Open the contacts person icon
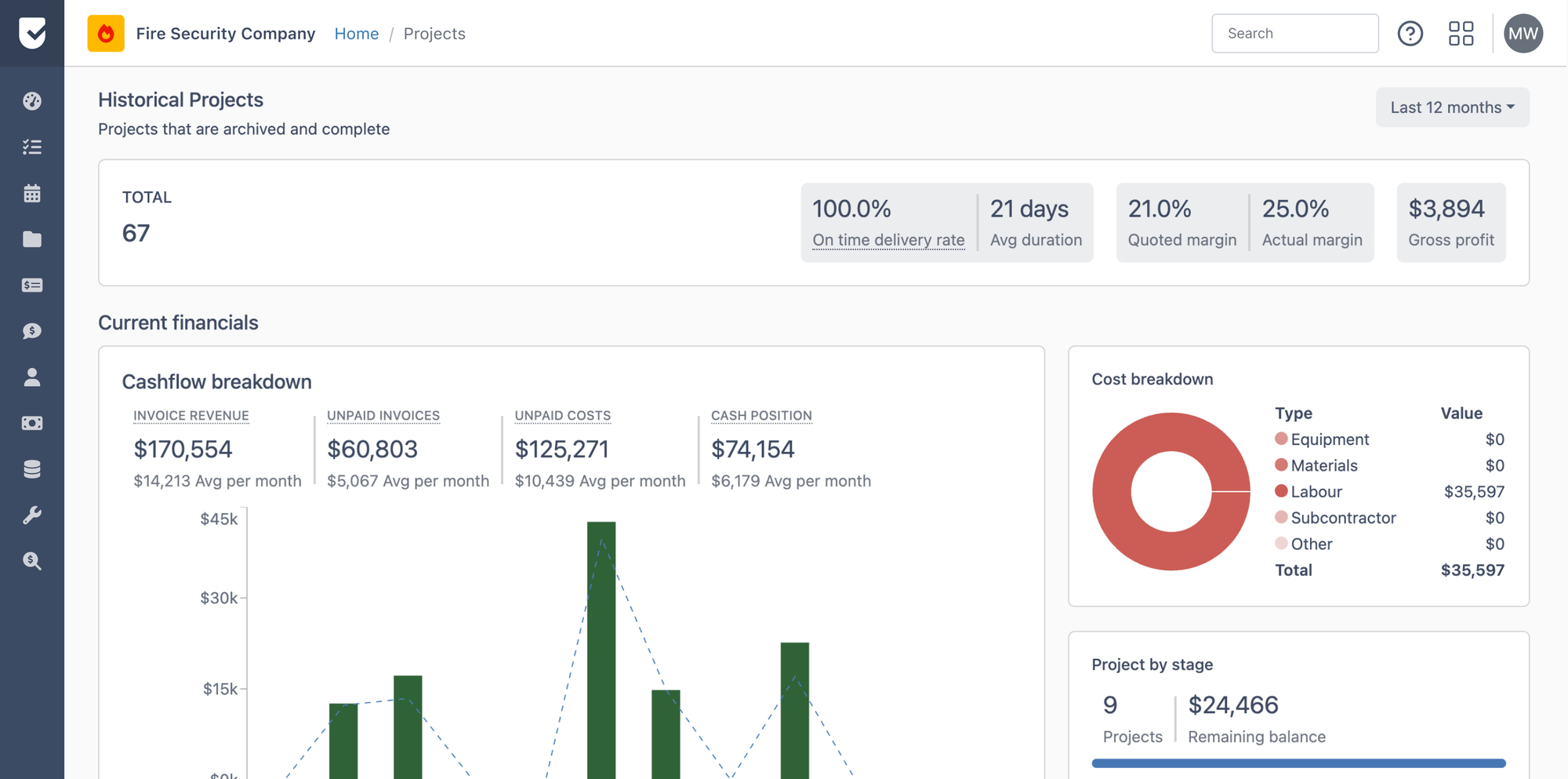Viewport: 1568px width, 779px height. (31, 377)
